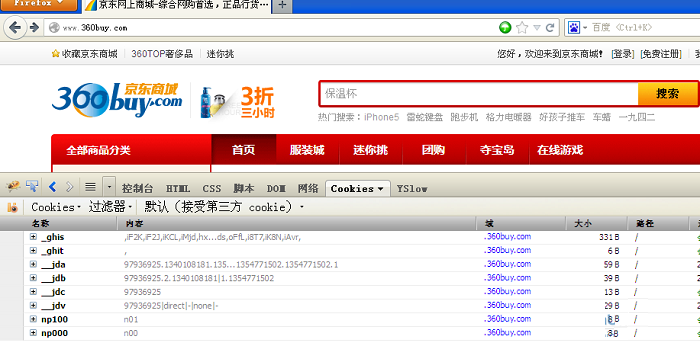Open a new tab with the plus button

pyautogui.click(x=282, y=5)
